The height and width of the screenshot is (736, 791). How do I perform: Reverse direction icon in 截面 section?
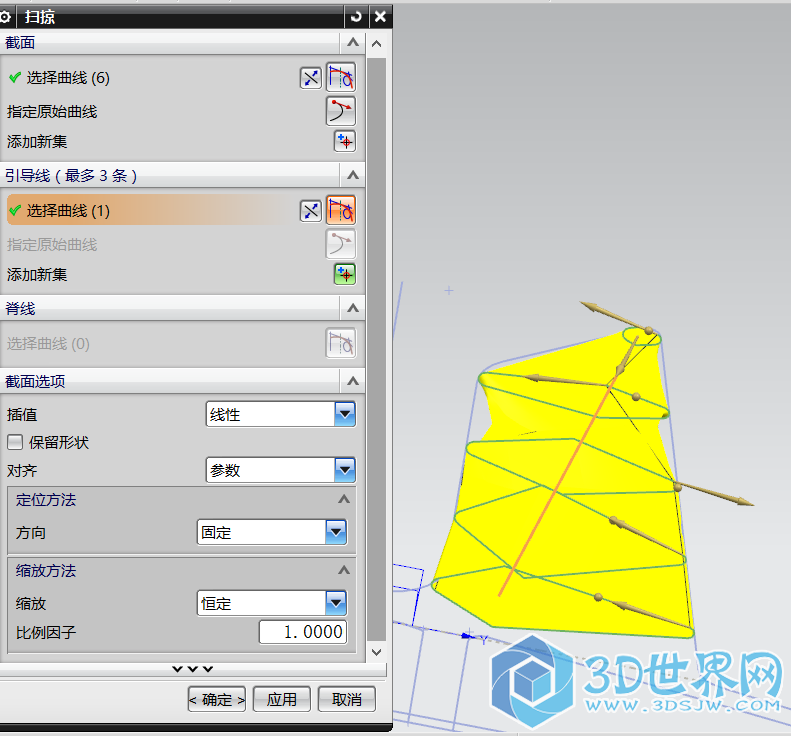311,78
